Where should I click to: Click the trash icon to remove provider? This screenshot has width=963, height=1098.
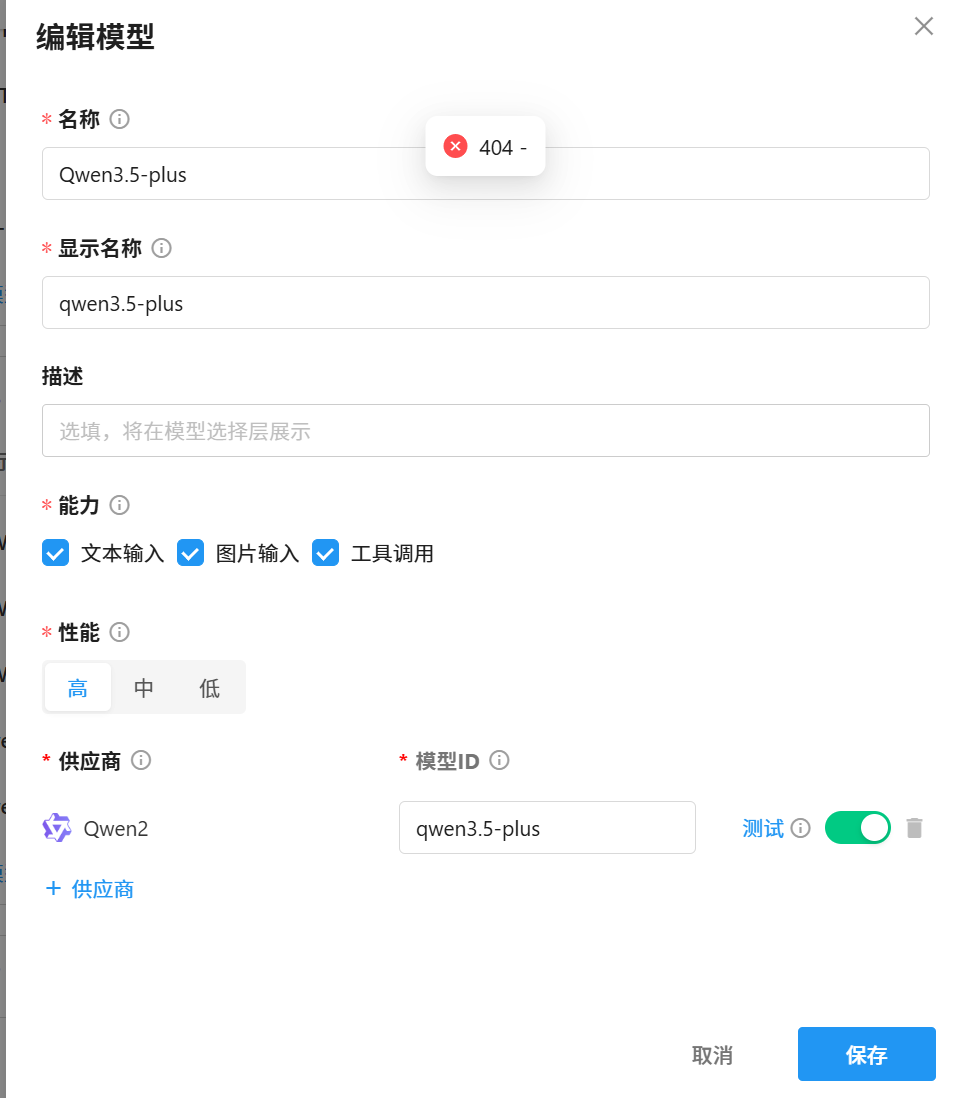(914, 827)
